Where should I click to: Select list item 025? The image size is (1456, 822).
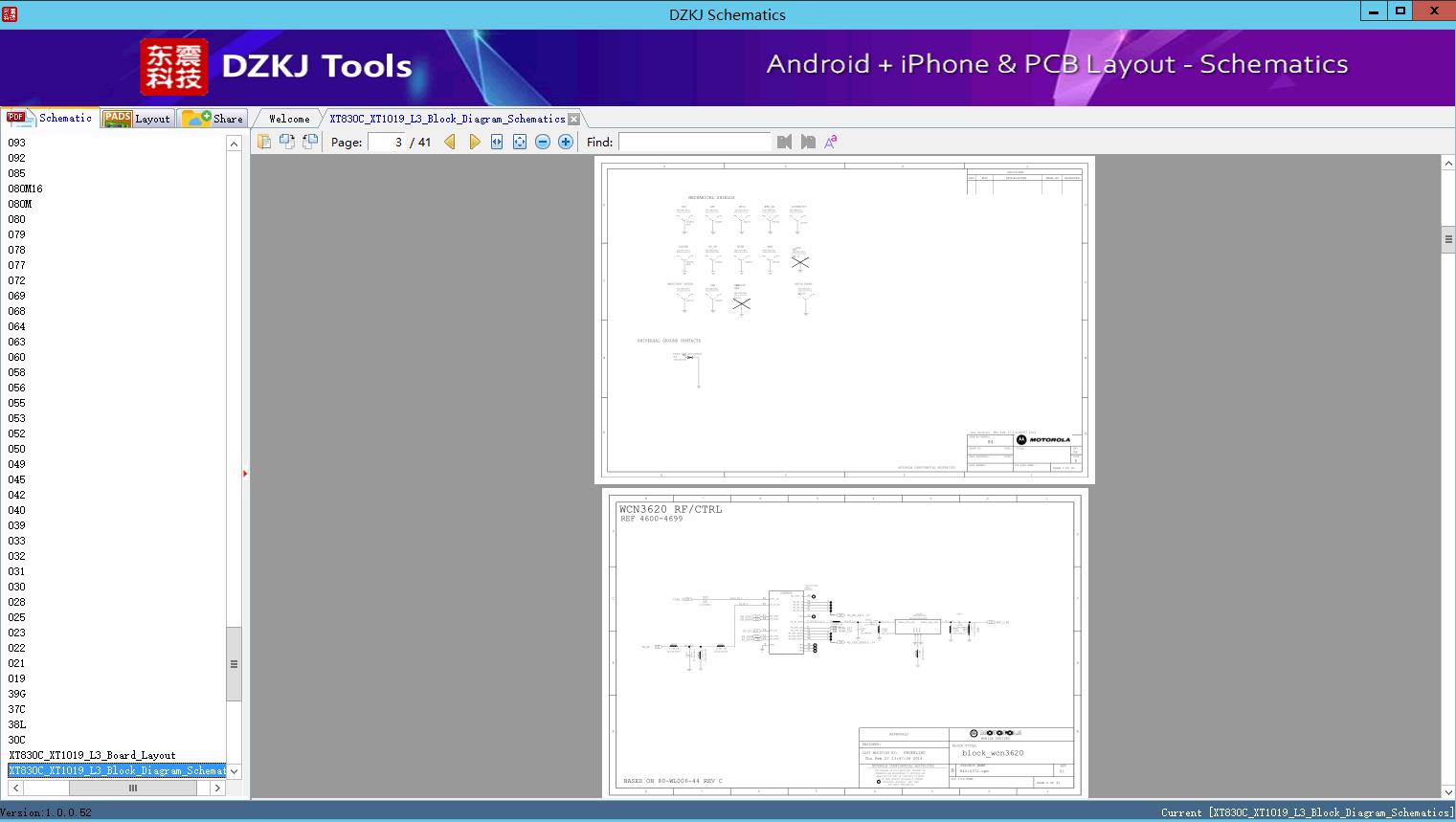coord(17,617)
